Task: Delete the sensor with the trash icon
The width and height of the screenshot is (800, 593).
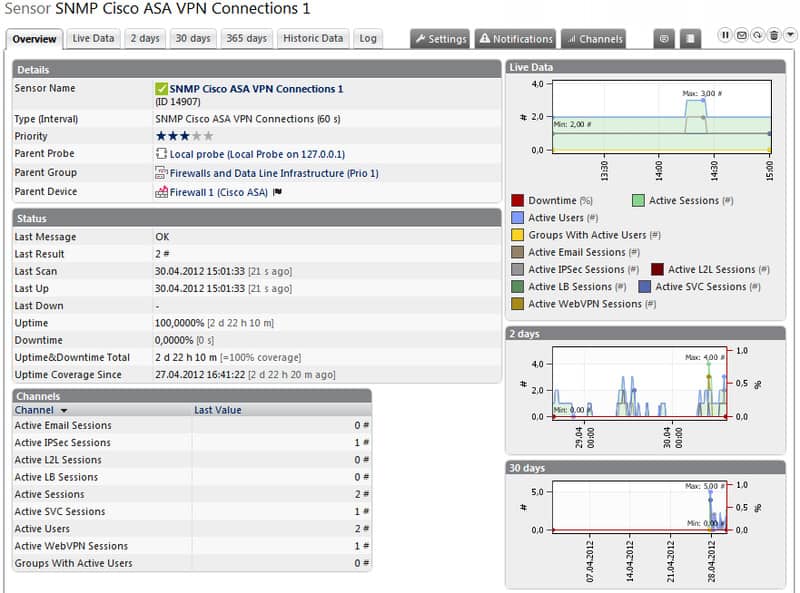Action: click(x=774, y=35)
